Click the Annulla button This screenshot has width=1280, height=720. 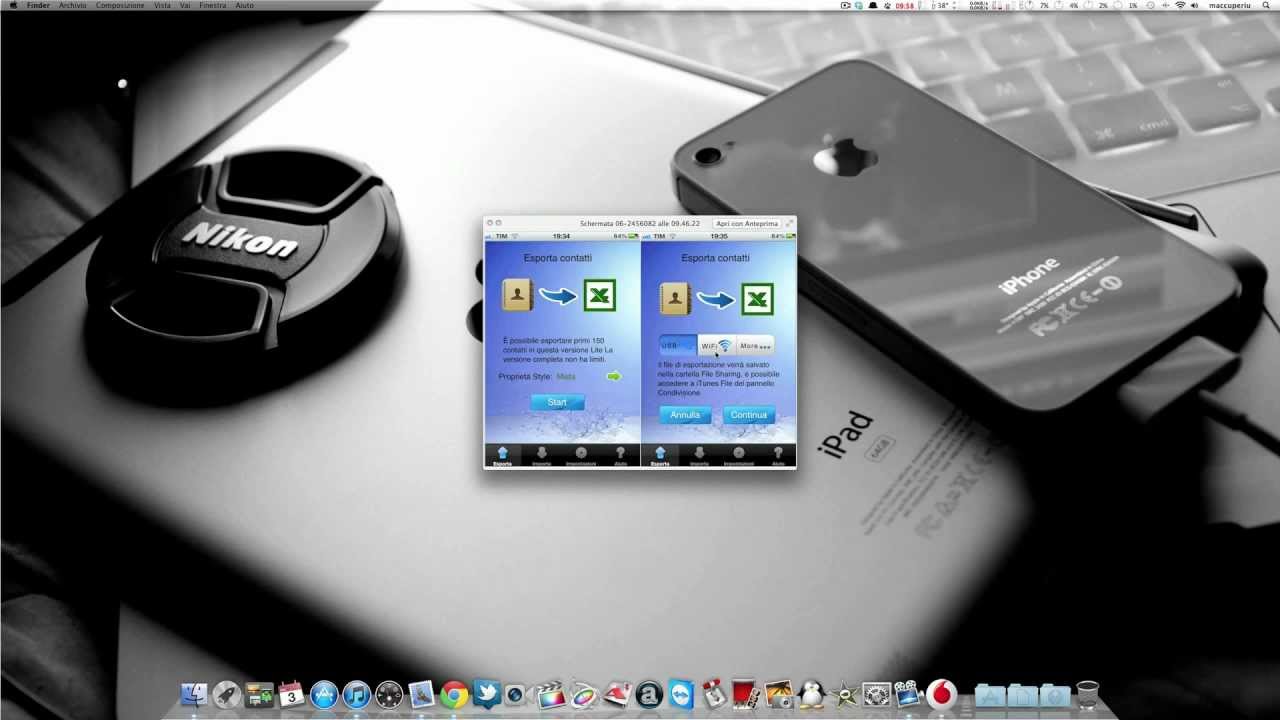(x=685, y=415)
